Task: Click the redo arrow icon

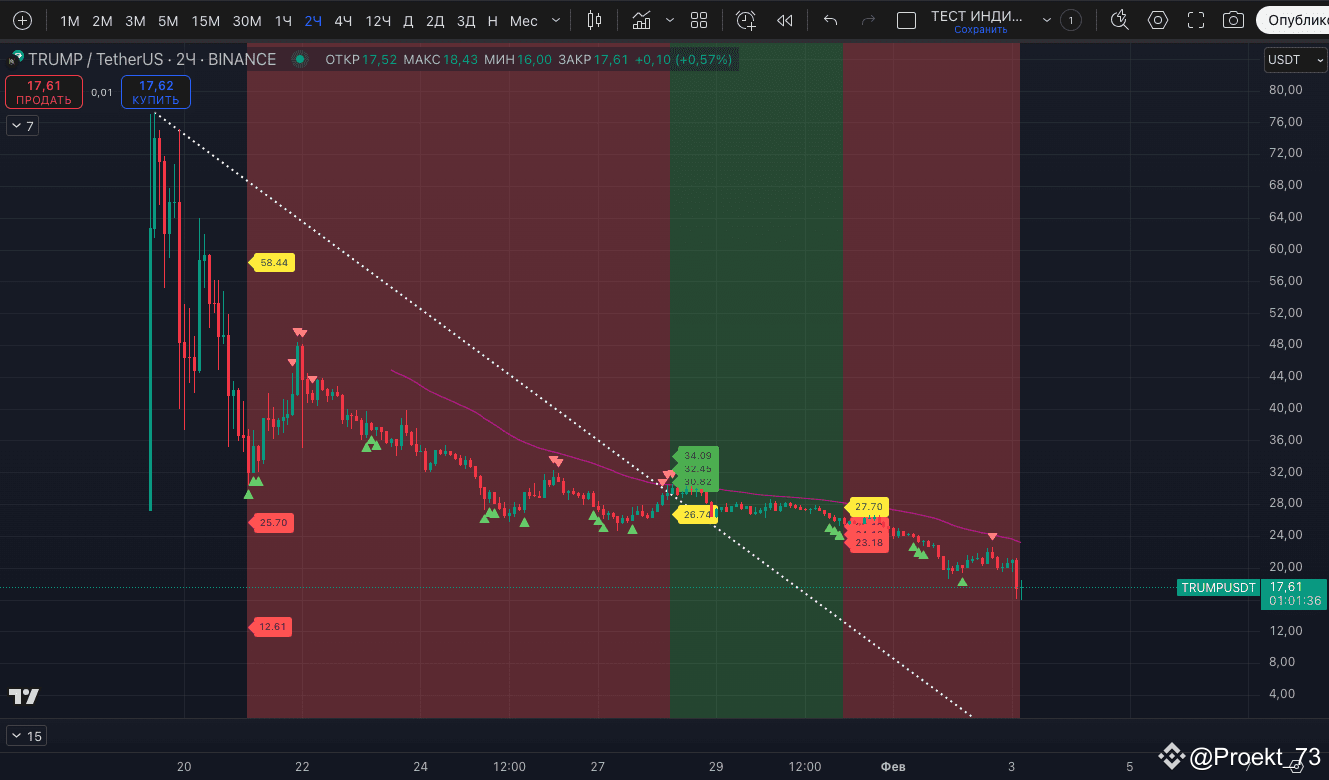Action: (868, 20)
